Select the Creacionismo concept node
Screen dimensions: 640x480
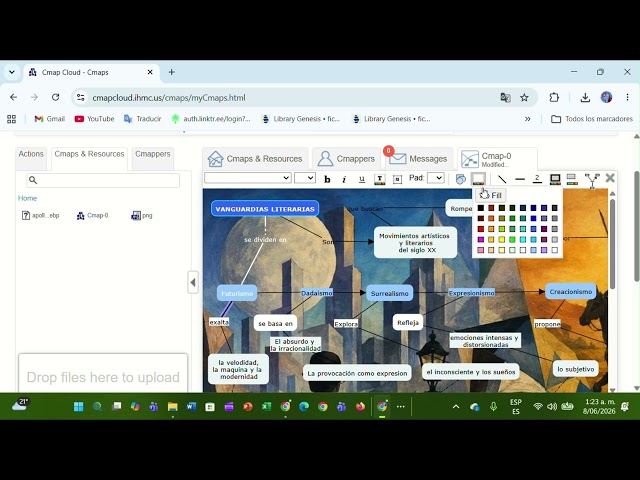point(571,291)
